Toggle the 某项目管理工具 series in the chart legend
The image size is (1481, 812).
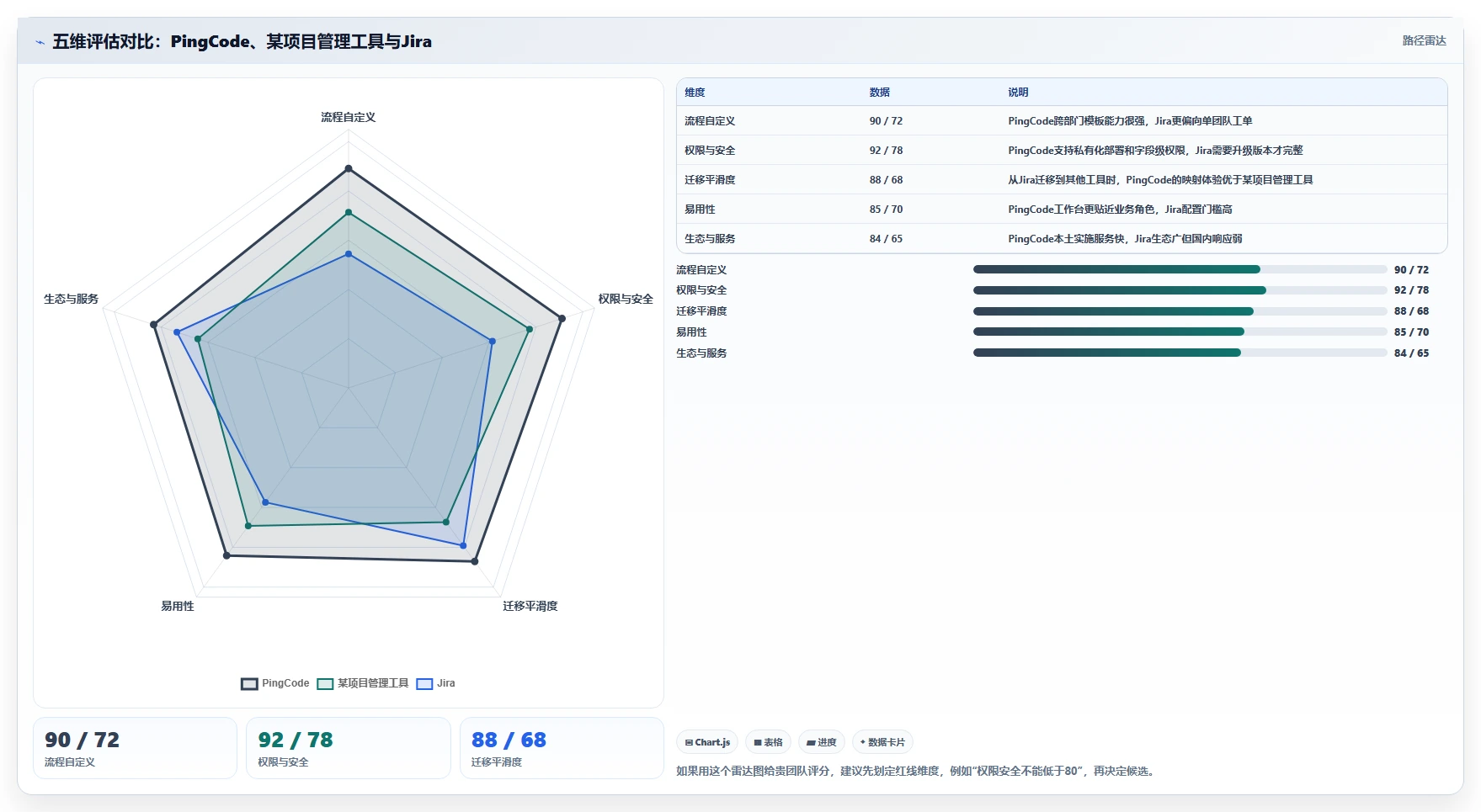(363, 683)
